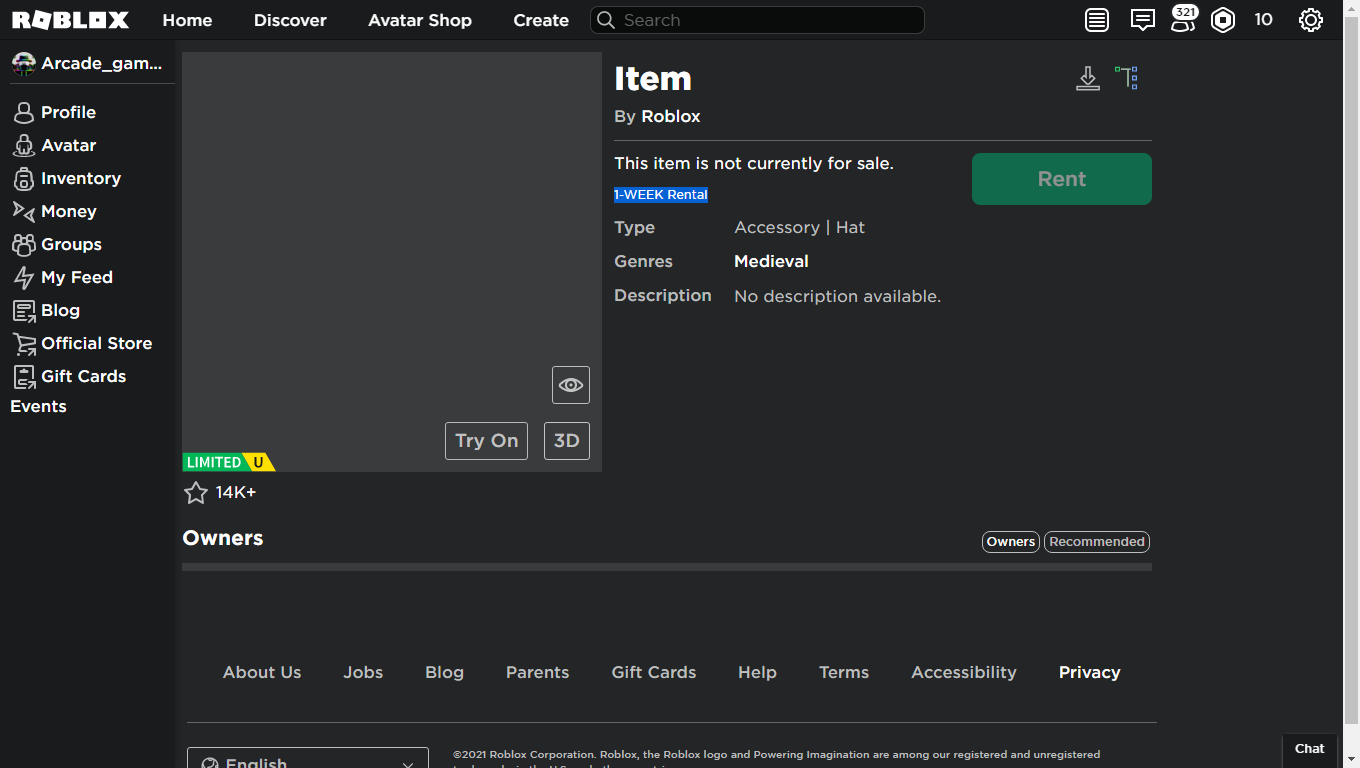Click the download asset icon
The height and width of the screenshot is (768, 1360).
pyautogui.click(x=1088, y=79)
